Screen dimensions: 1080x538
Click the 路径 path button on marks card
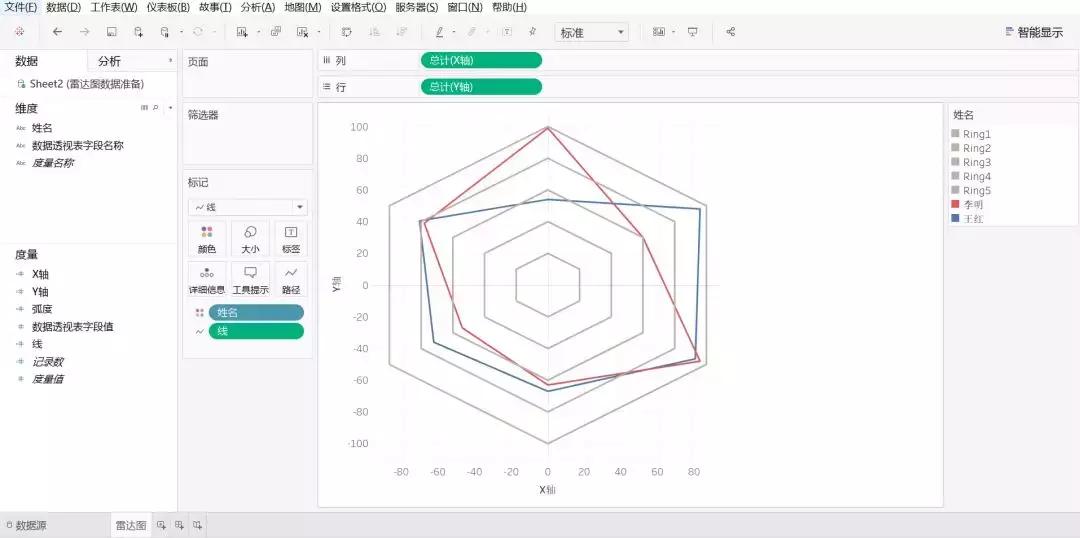coord(291,279)
